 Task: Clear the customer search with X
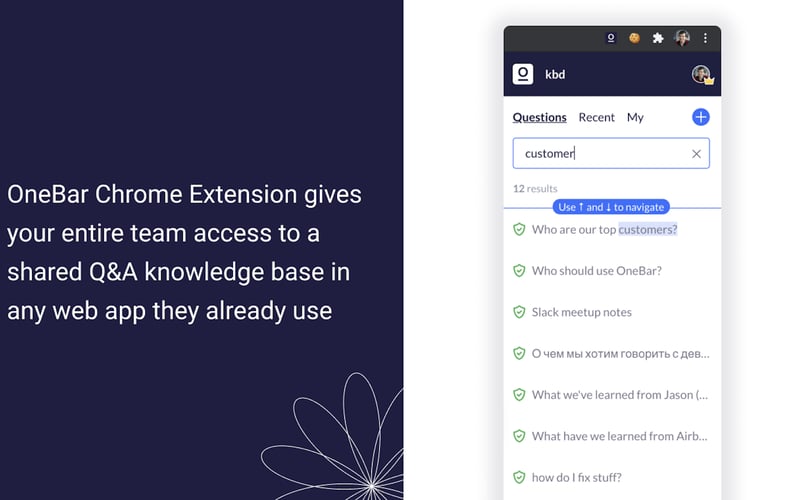[696, 154]
